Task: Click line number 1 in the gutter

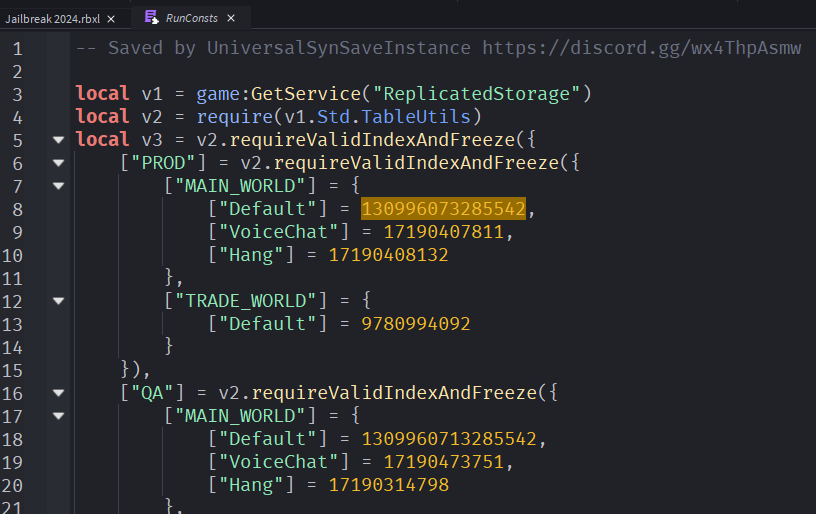Action: coord(17,49)
